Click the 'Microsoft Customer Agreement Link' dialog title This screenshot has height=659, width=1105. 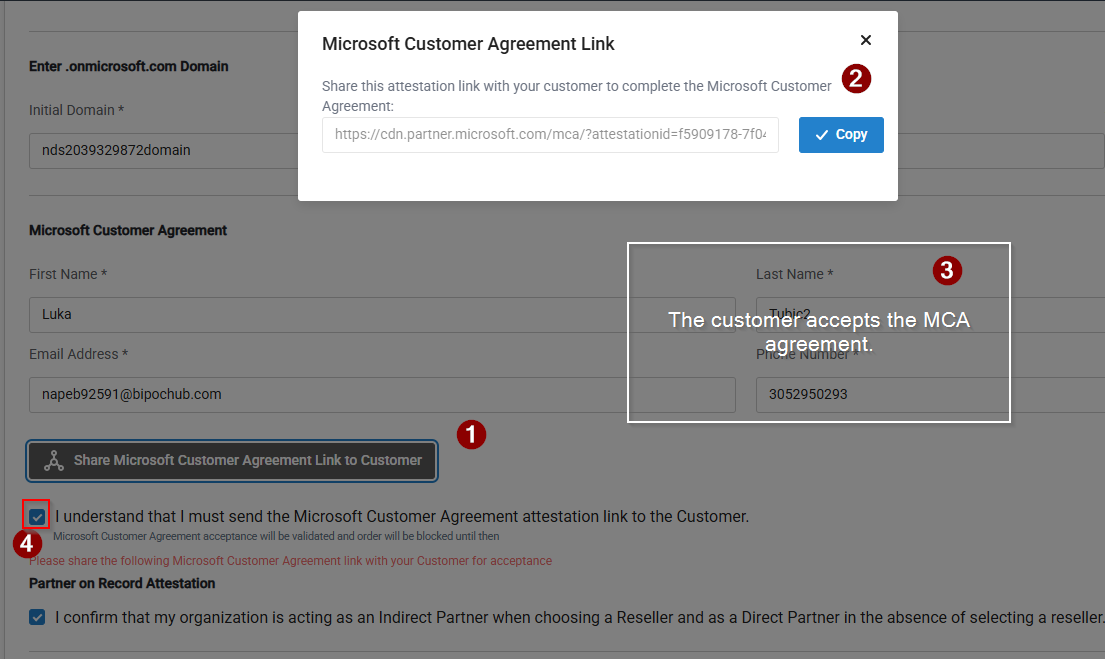pyautogui.click(x=468, y=44)
